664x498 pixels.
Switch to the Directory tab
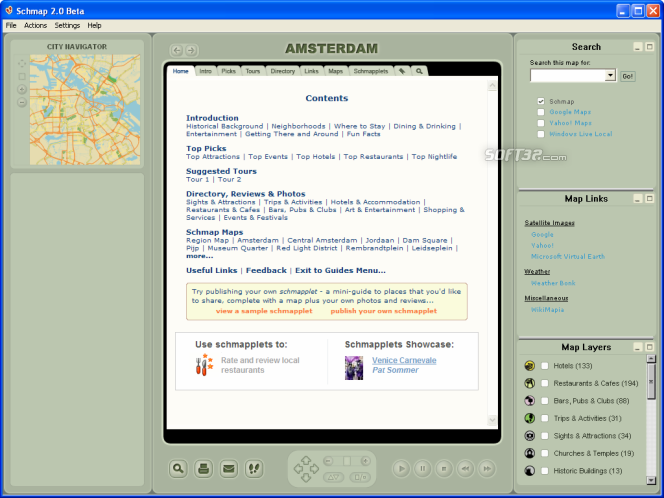(x=282, y=71)
